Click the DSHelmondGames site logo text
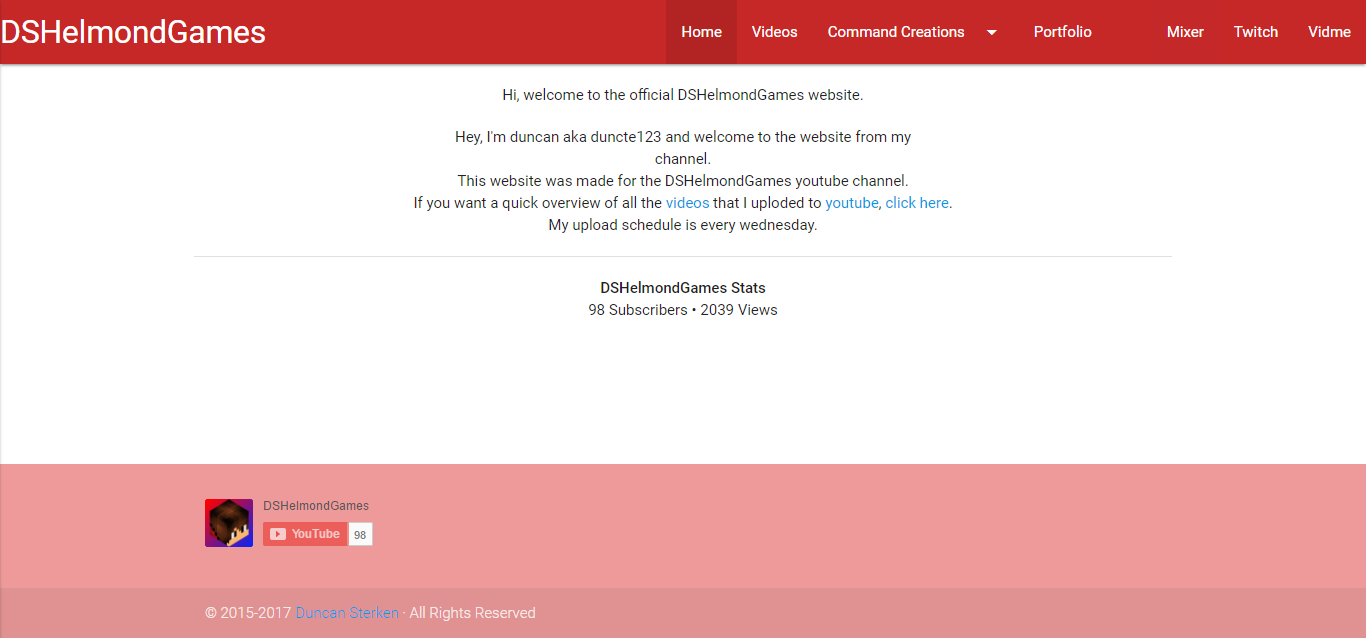 [x=133, y=32]
